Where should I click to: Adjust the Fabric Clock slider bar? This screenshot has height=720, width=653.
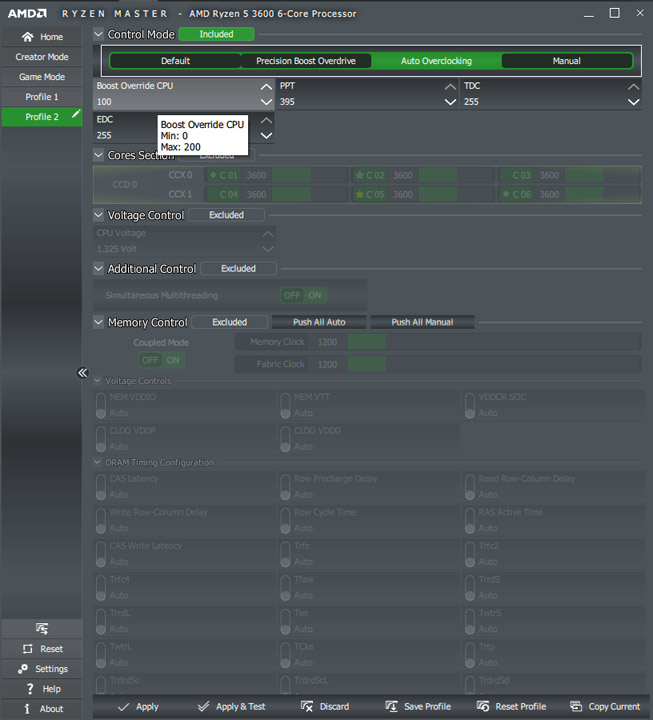click(x=494, y=364)
